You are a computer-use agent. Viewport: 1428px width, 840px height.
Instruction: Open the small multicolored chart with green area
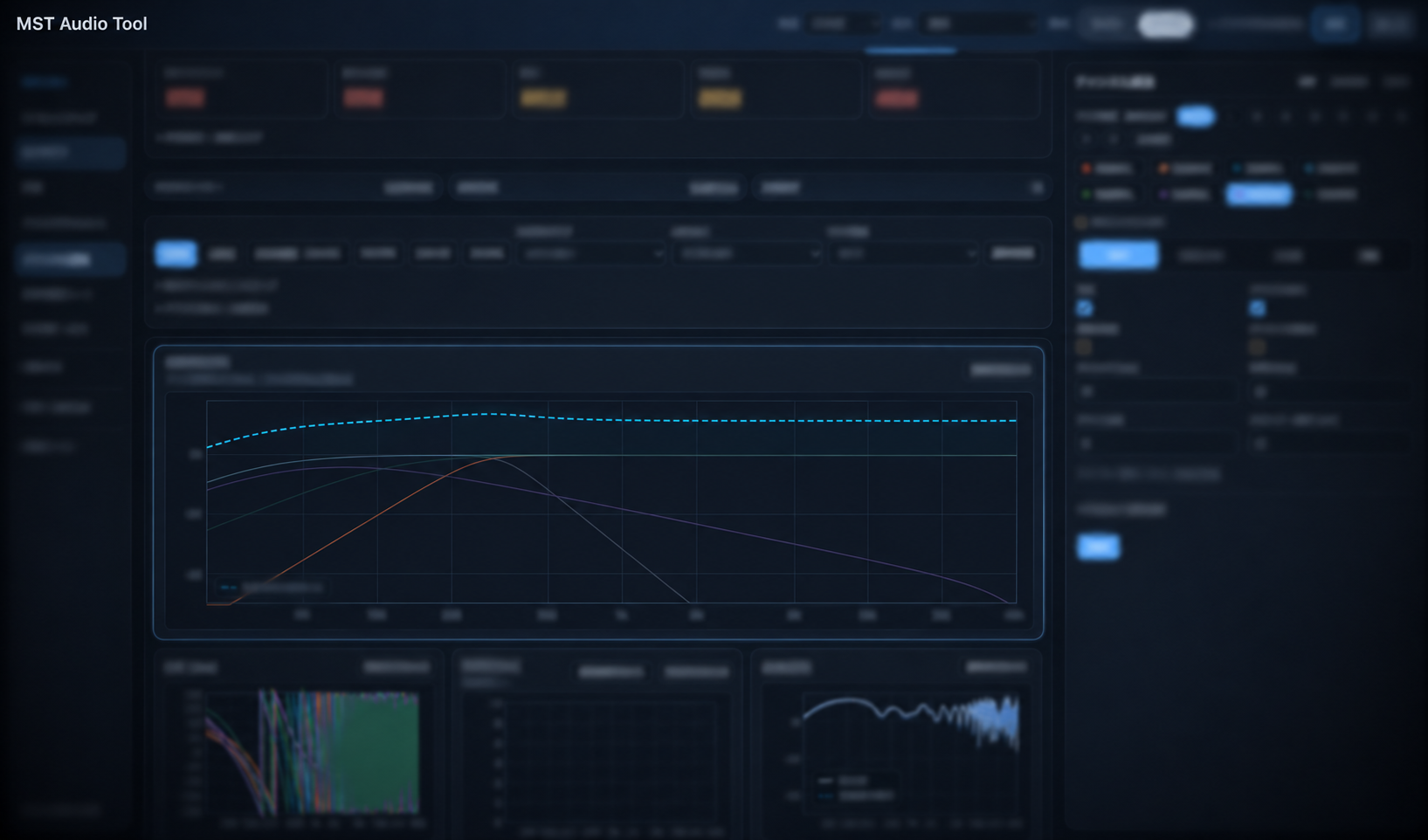click(299, 746)
